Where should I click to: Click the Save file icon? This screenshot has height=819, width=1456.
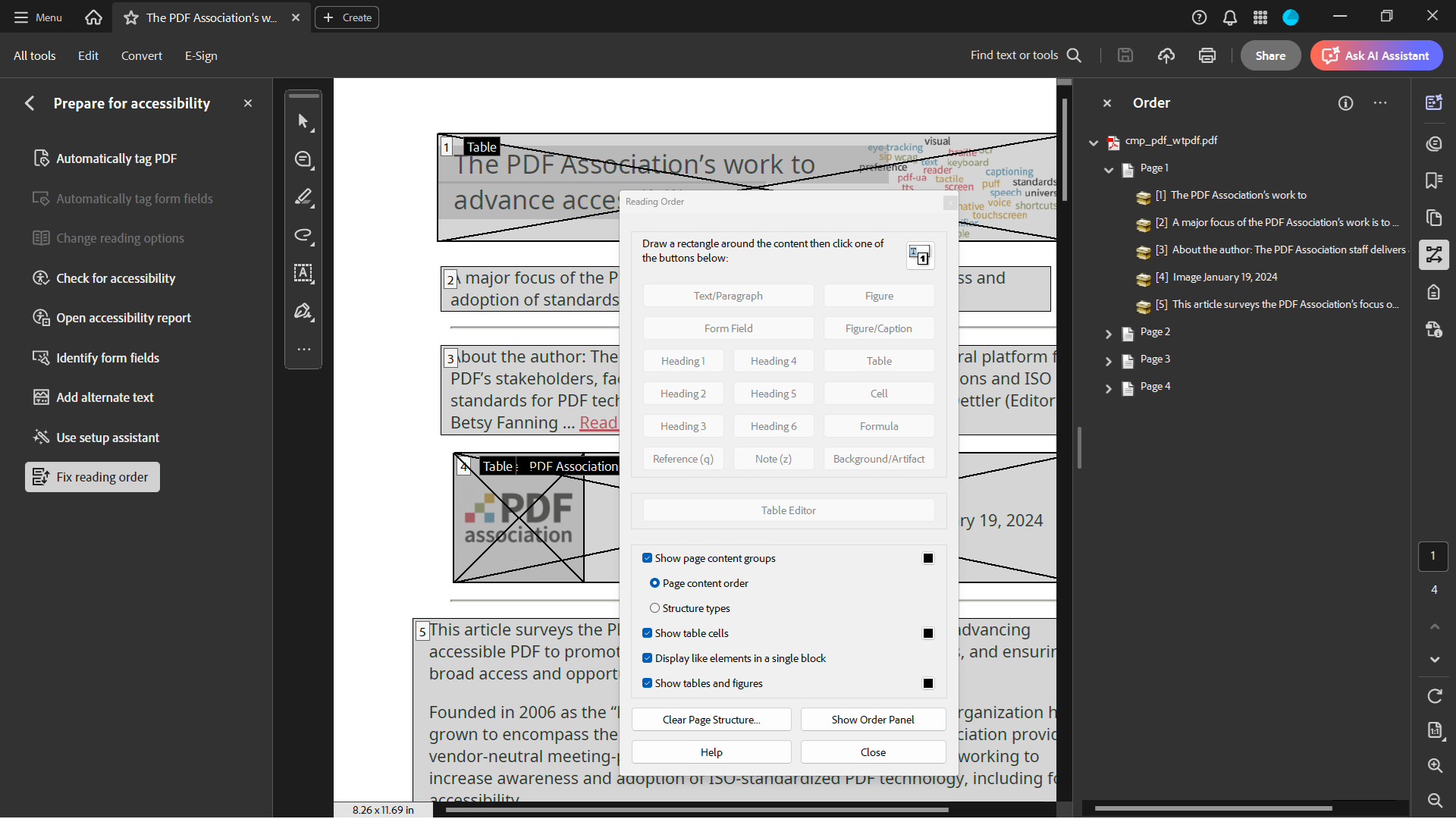1125,55
